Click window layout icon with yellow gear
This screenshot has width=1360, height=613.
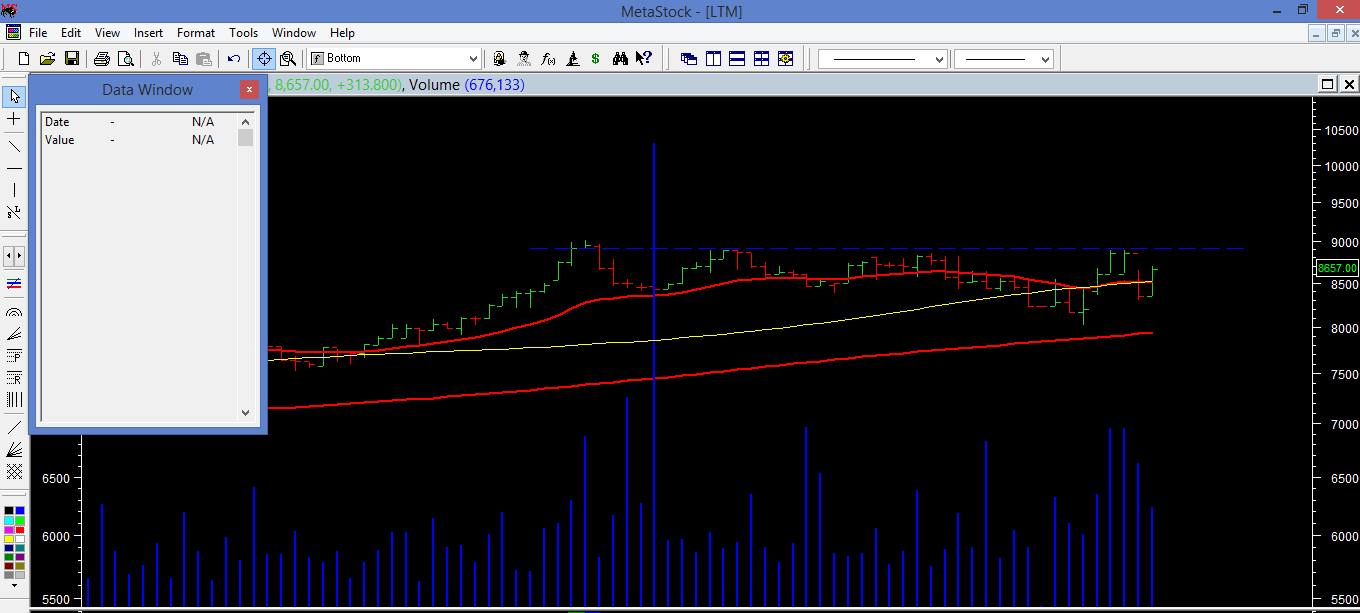pyautogui.click(x=785, y=59)
